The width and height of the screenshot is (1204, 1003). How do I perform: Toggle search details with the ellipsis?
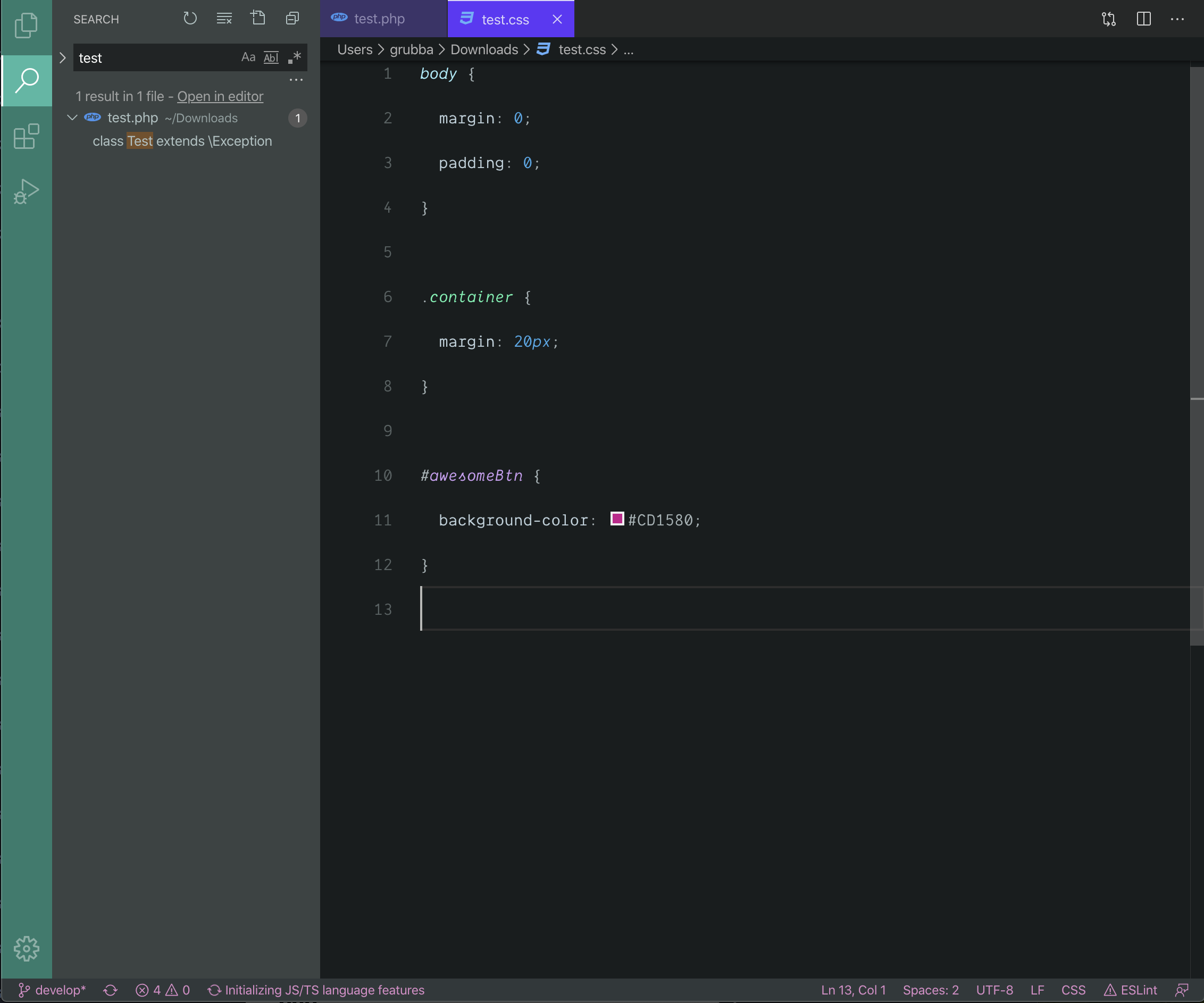click(296, 80)
